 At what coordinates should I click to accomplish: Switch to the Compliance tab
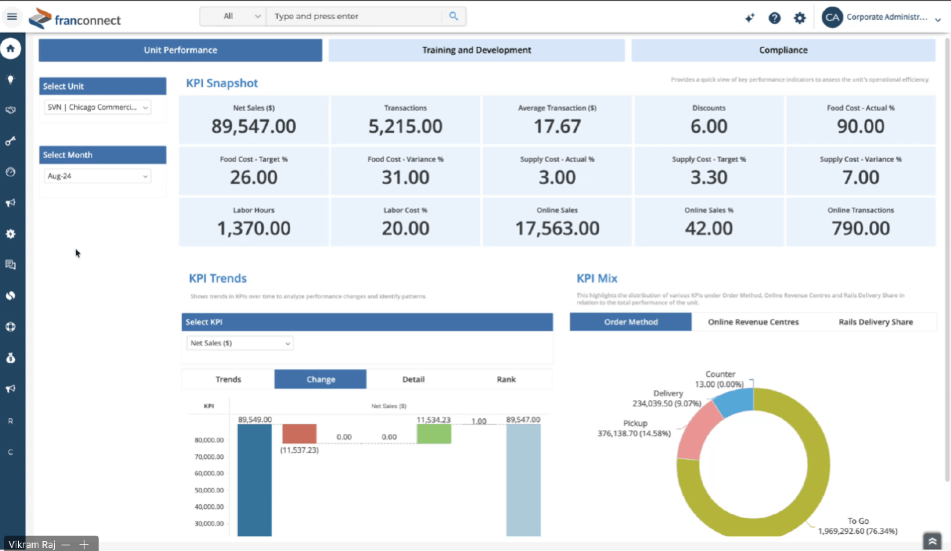click(782, 50)
